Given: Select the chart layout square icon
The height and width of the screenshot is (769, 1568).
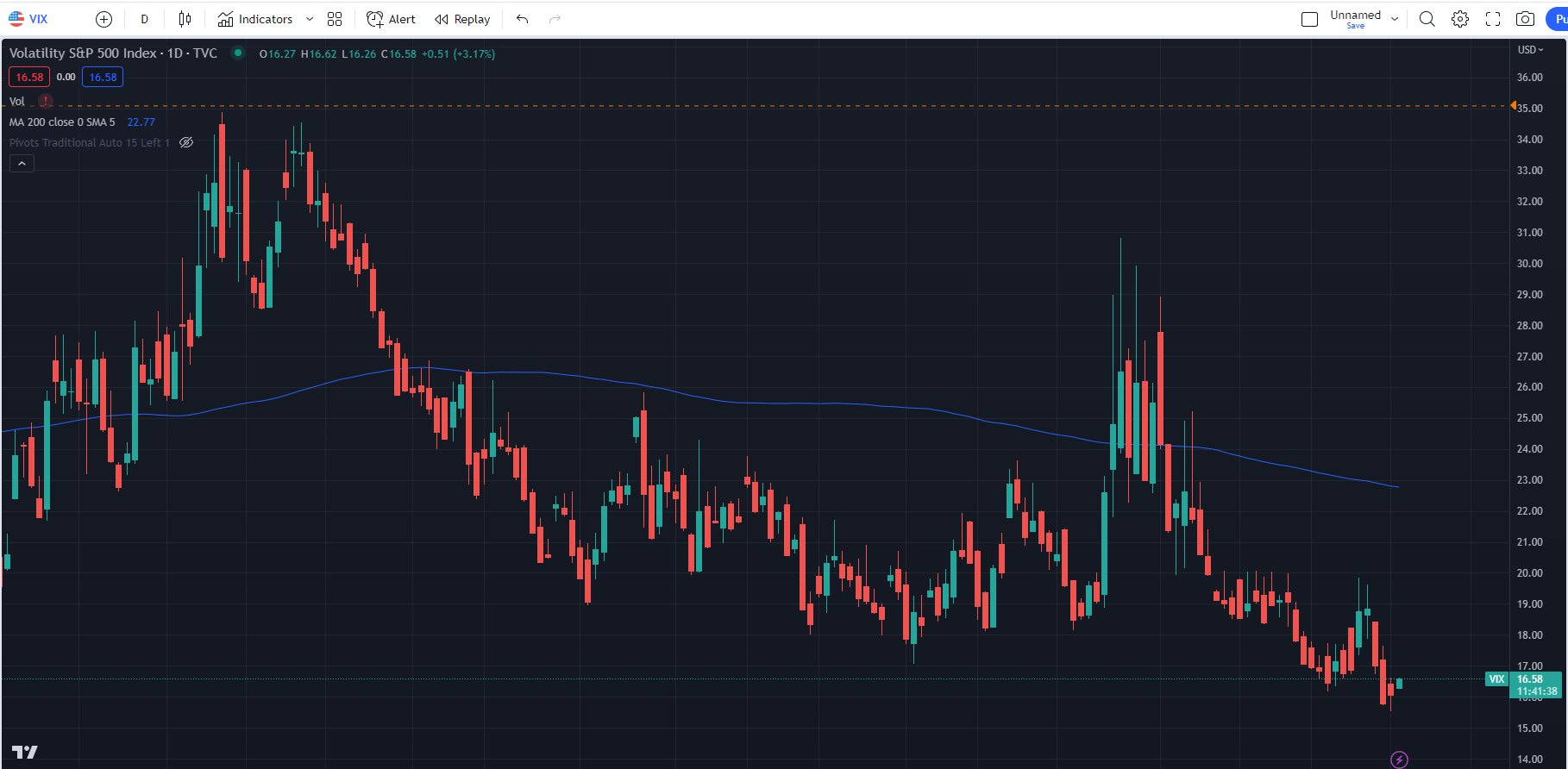Looking at the screenshot, I should pos(1309,19).
